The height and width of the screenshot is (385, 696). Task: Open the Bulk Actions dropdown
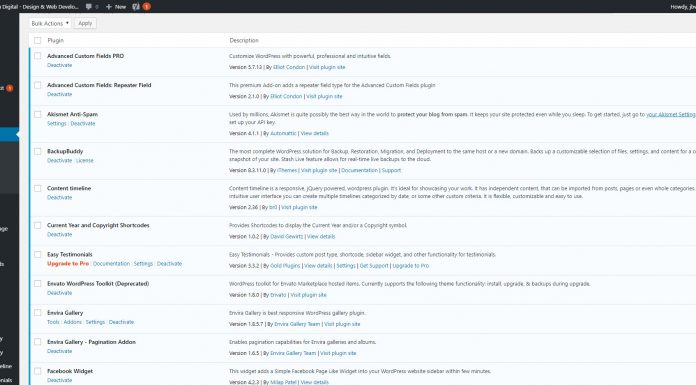pos(50,23)
